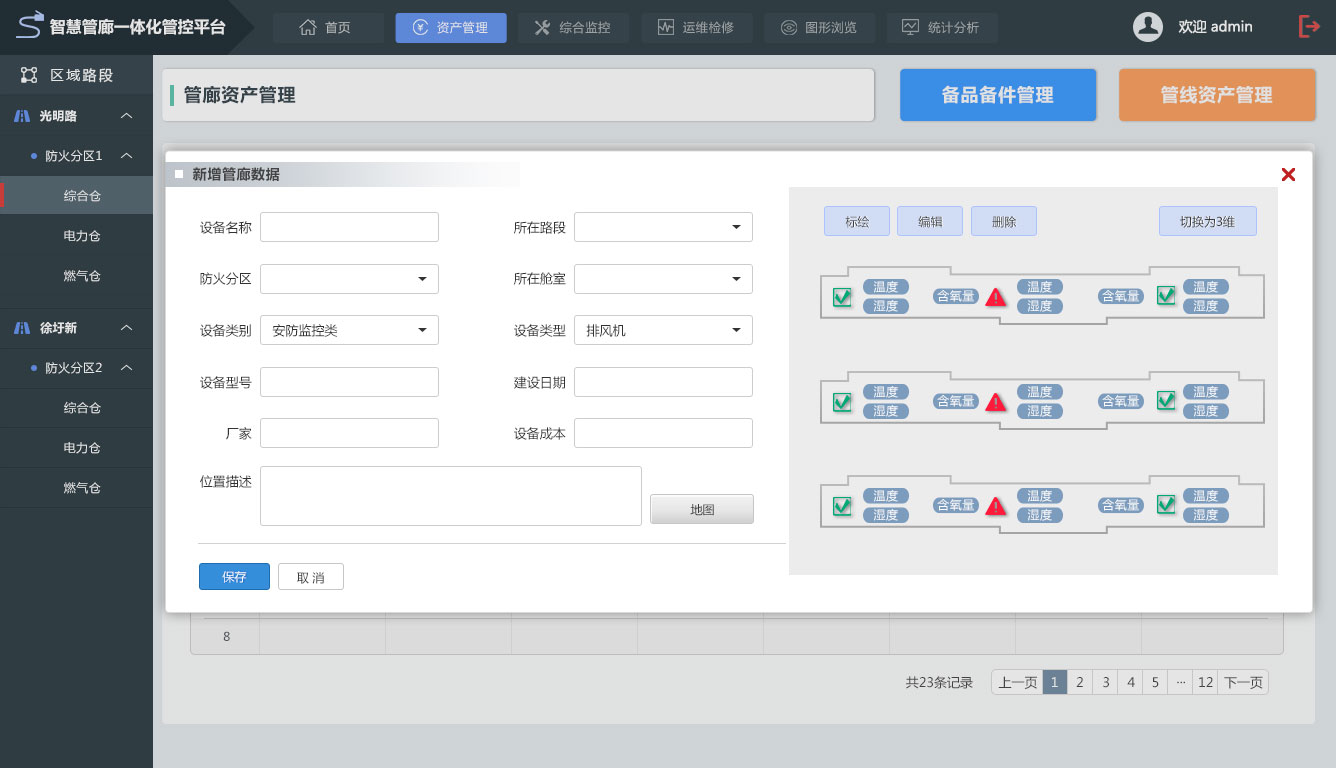Close the 新增管廊数据 dialog with red X
The image size is (1336, 768).
pos(1288,175)
